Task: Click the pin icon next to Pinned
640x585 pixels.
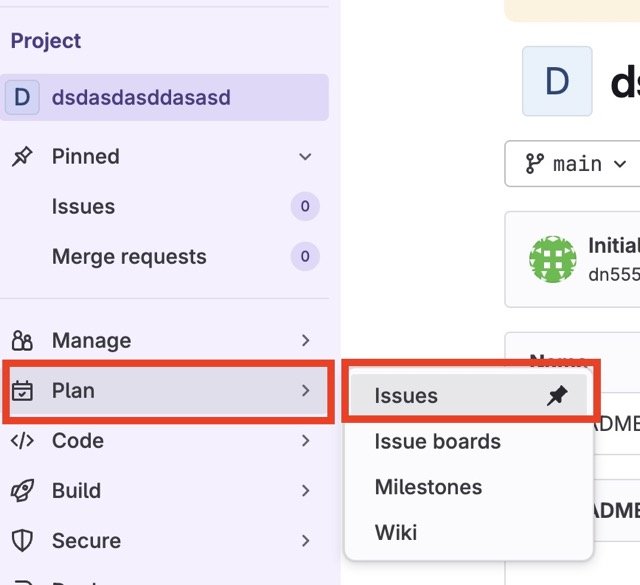Action: pyautogui.click(x=22, y=157)
